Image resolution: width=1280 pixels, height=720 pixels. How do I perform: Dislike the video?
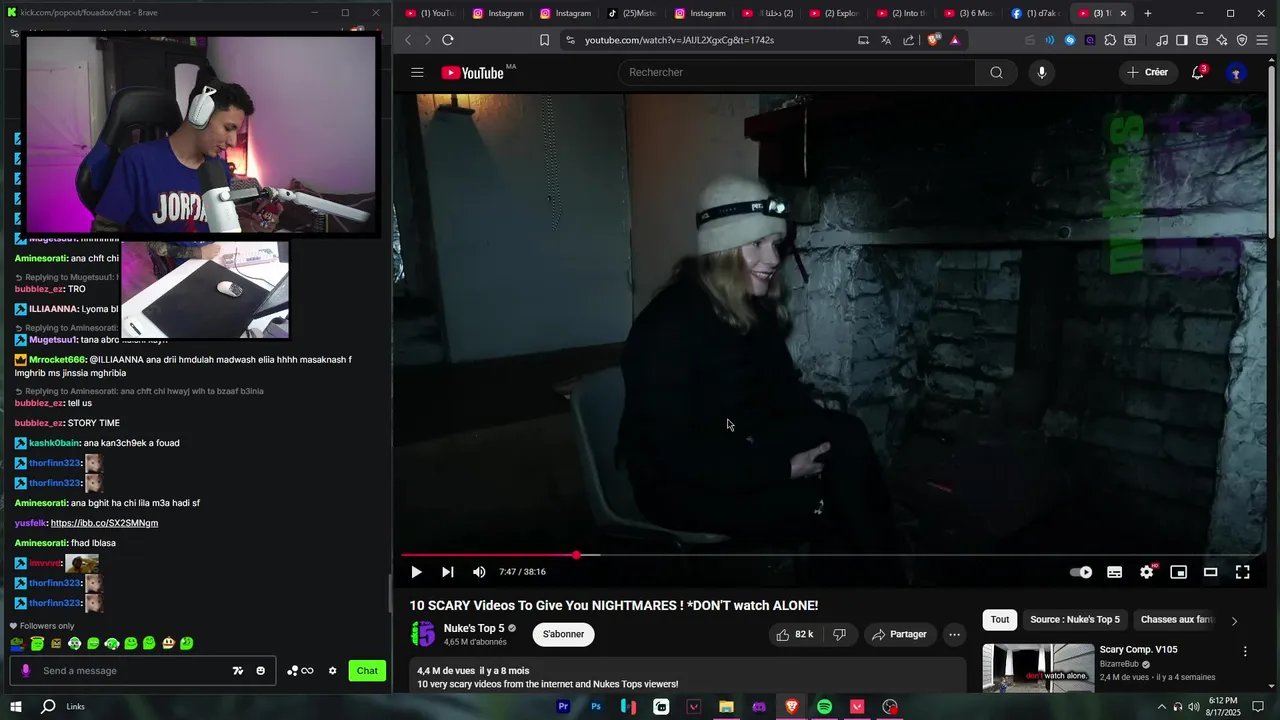840,634
